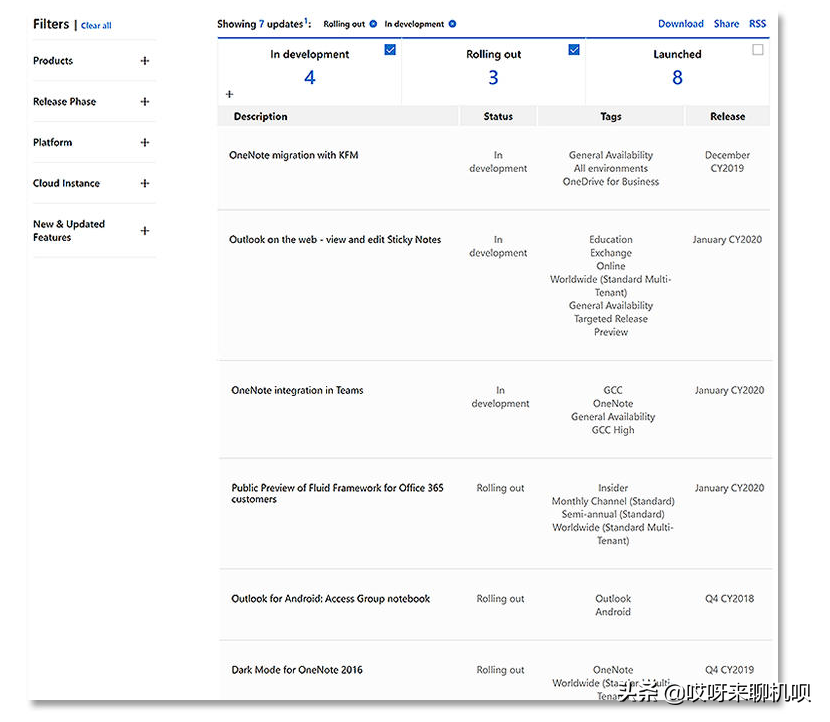Image resolution: width=830 pixels, height=722 pixels.
Task: Expand the Platform filter
Action: pos(145,142)
